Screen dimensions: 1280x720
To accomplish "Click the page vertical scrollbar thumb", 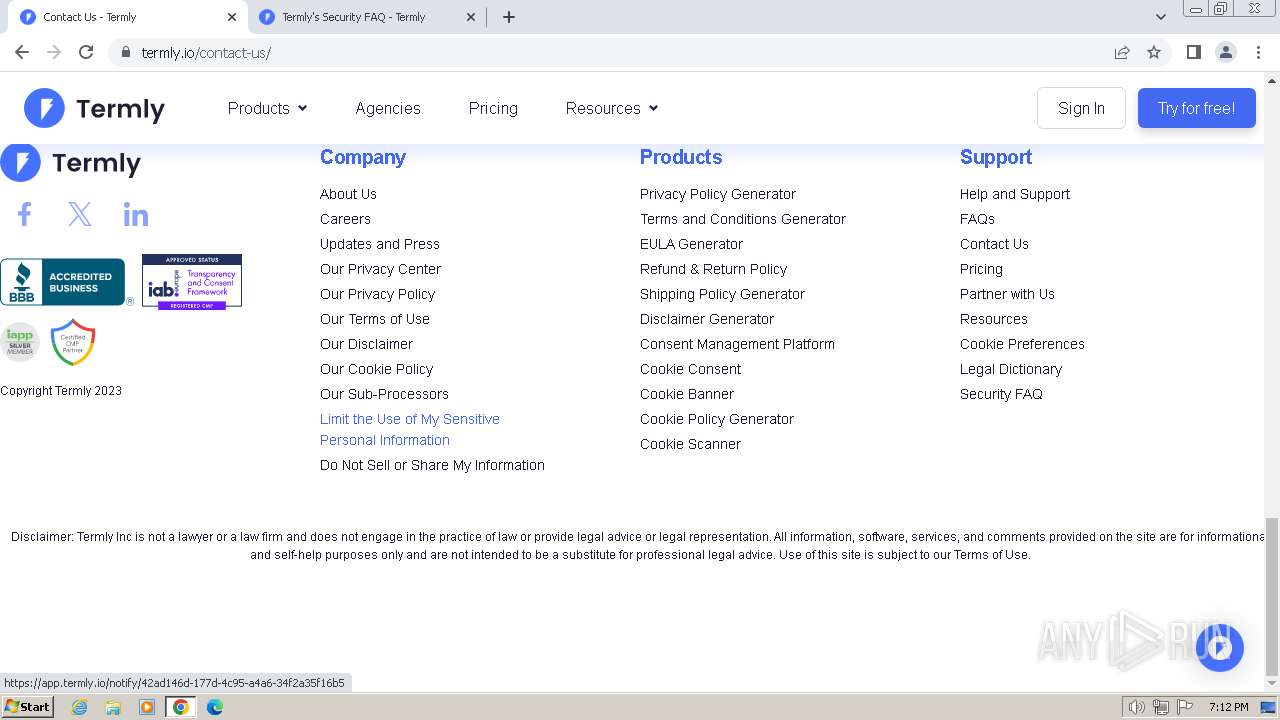I will click(x=1272, y=596).
